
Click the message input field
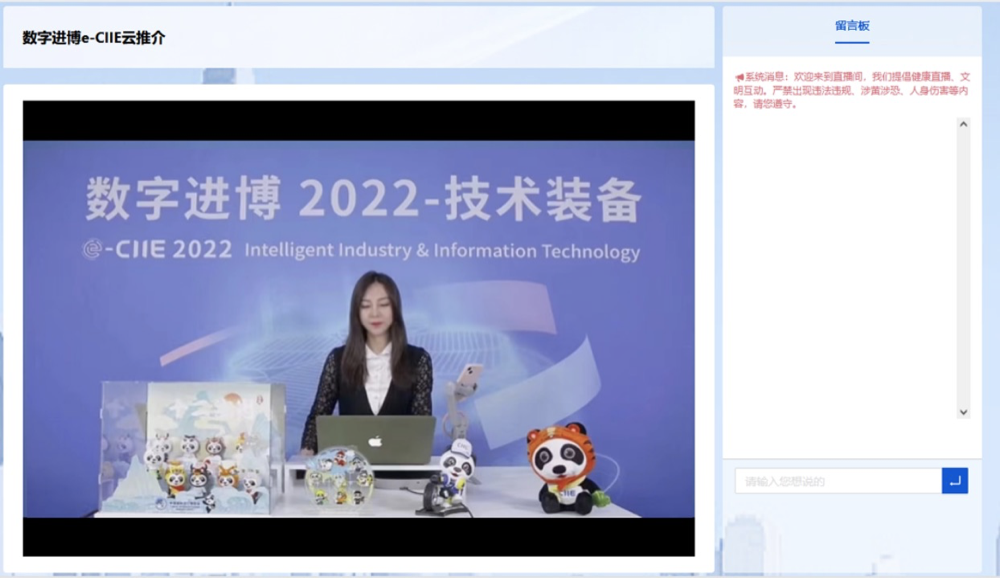(x=838, y=481)
